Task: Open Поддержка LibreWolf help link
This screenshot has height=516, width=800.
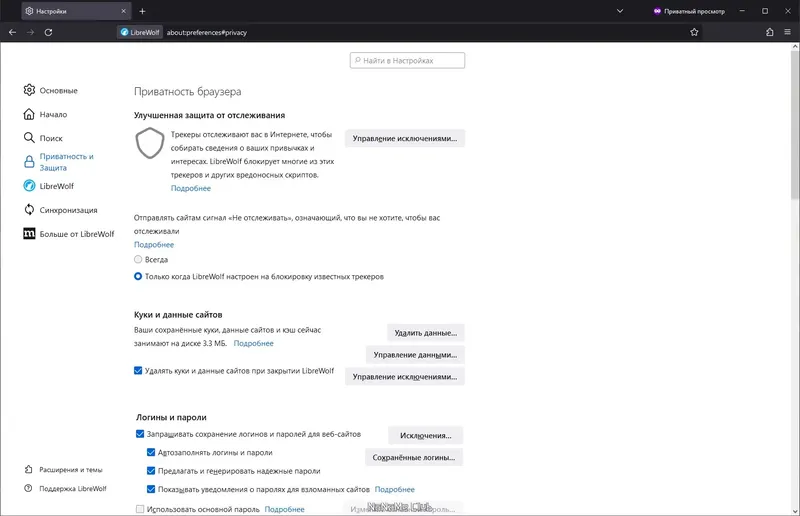Action: [72, 488]
